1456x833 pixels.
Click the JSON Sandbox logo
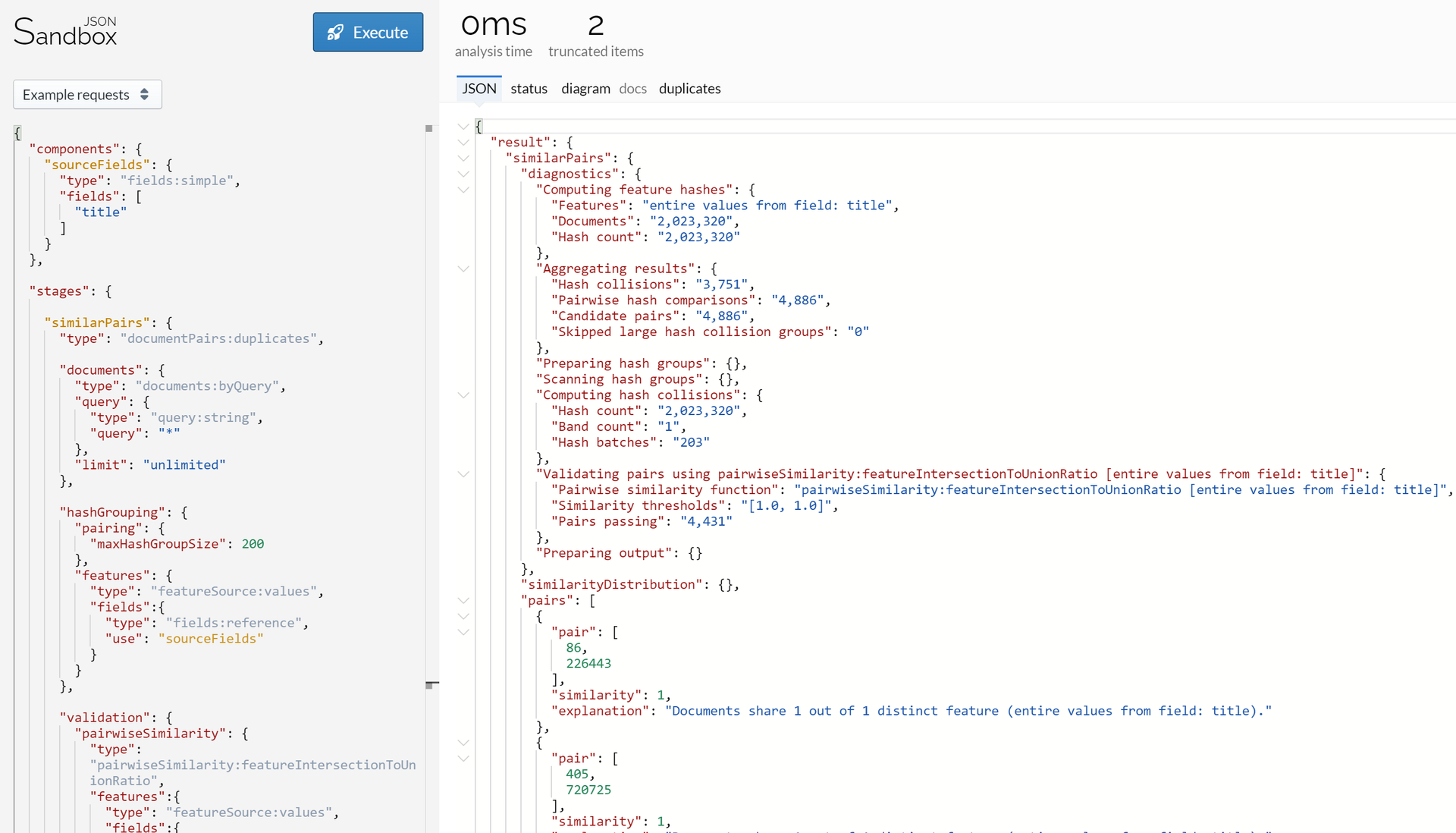[65, 32]
